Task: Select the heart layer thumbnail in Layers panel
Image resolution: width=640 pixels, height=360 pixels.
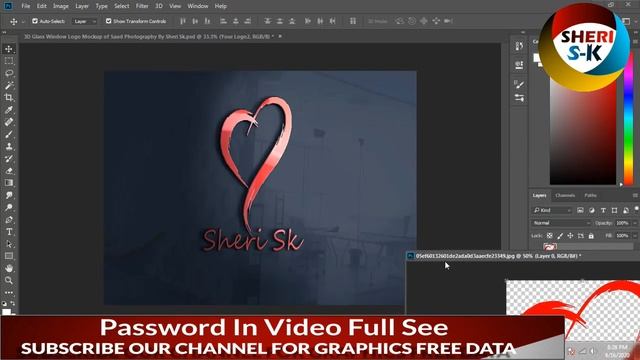Action: tap(550, 247)
